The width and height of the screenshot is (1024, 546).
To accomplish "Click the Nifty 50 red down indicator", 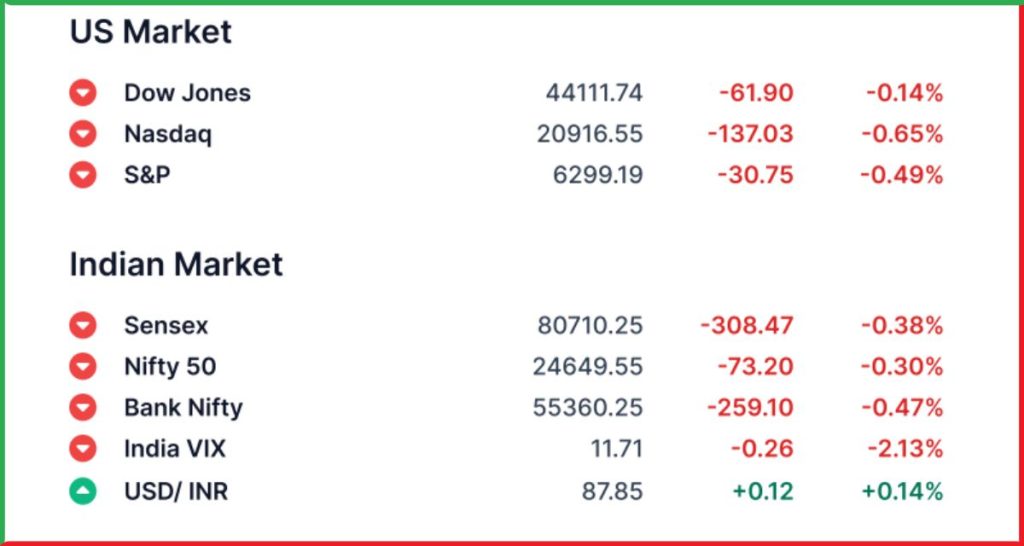I will point(83,366).
